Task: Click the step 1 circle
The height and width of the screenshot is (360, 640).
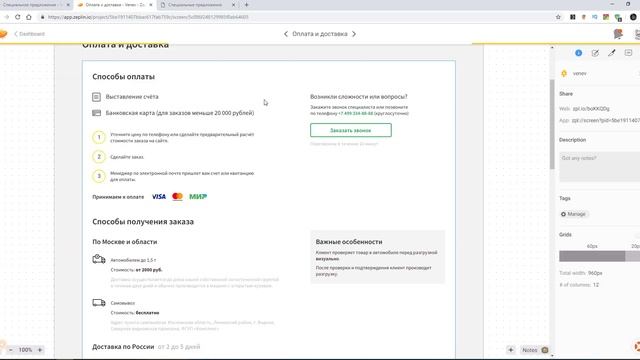Action: click(x=99, y=137)
